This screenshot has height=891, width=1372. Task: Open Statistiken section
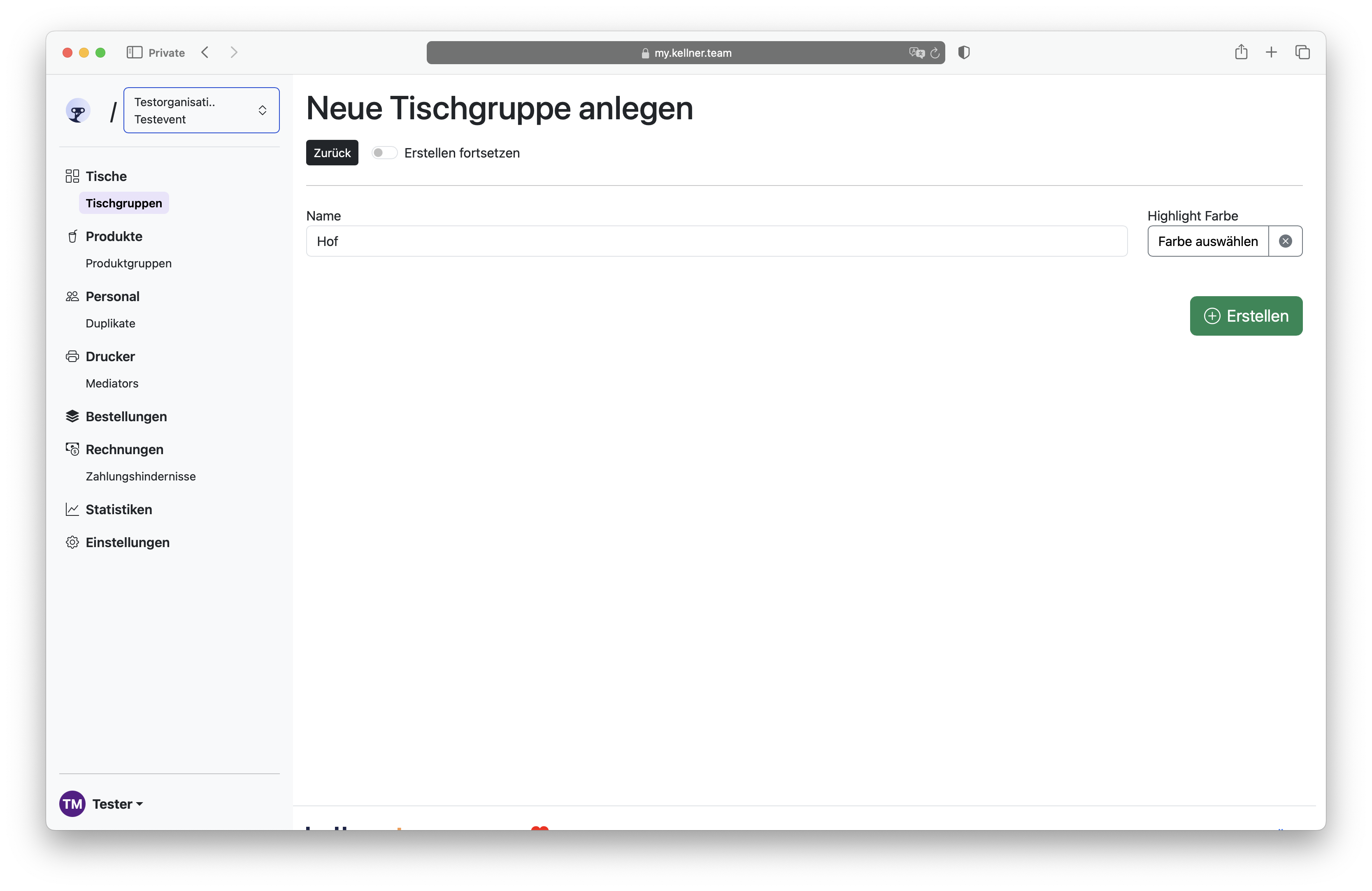(x=119, y=510)
